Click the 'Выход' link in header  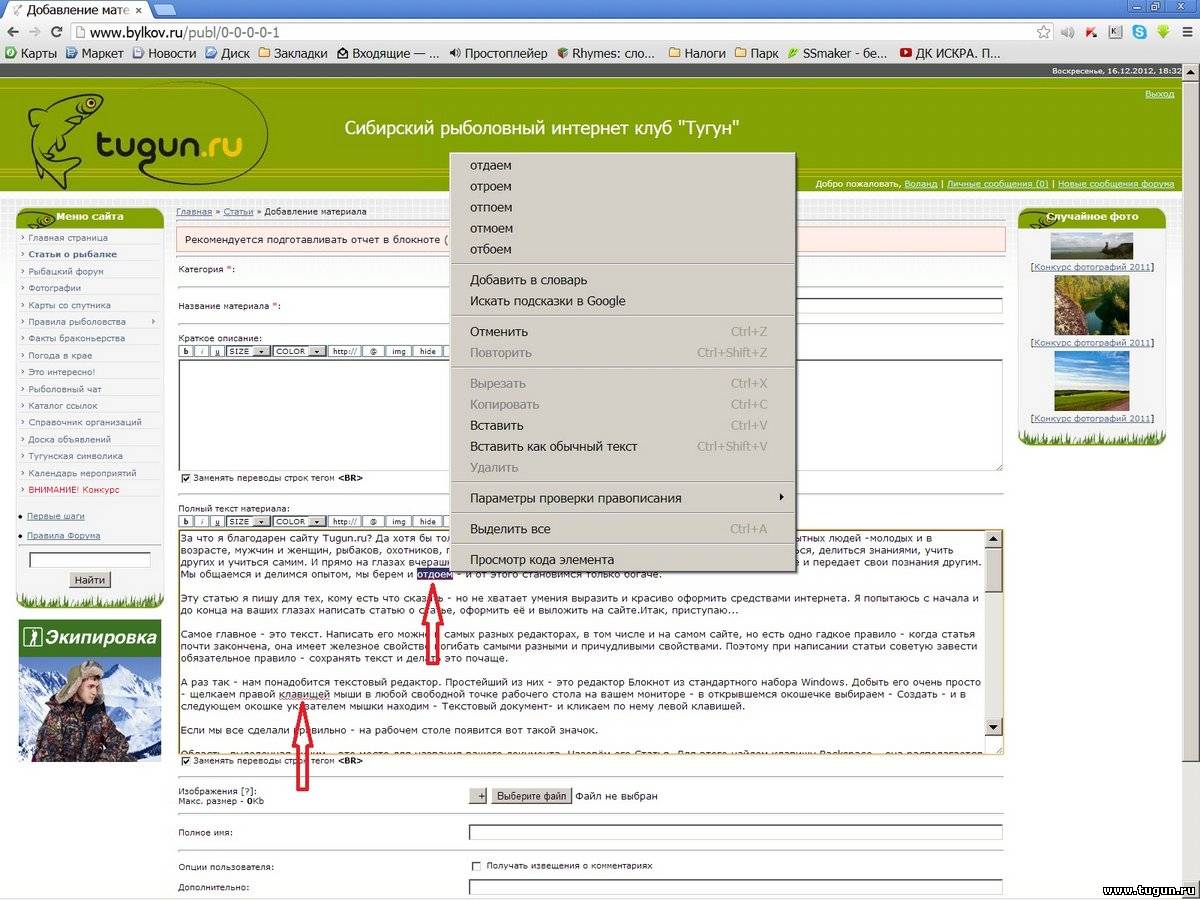(1160, 94)
